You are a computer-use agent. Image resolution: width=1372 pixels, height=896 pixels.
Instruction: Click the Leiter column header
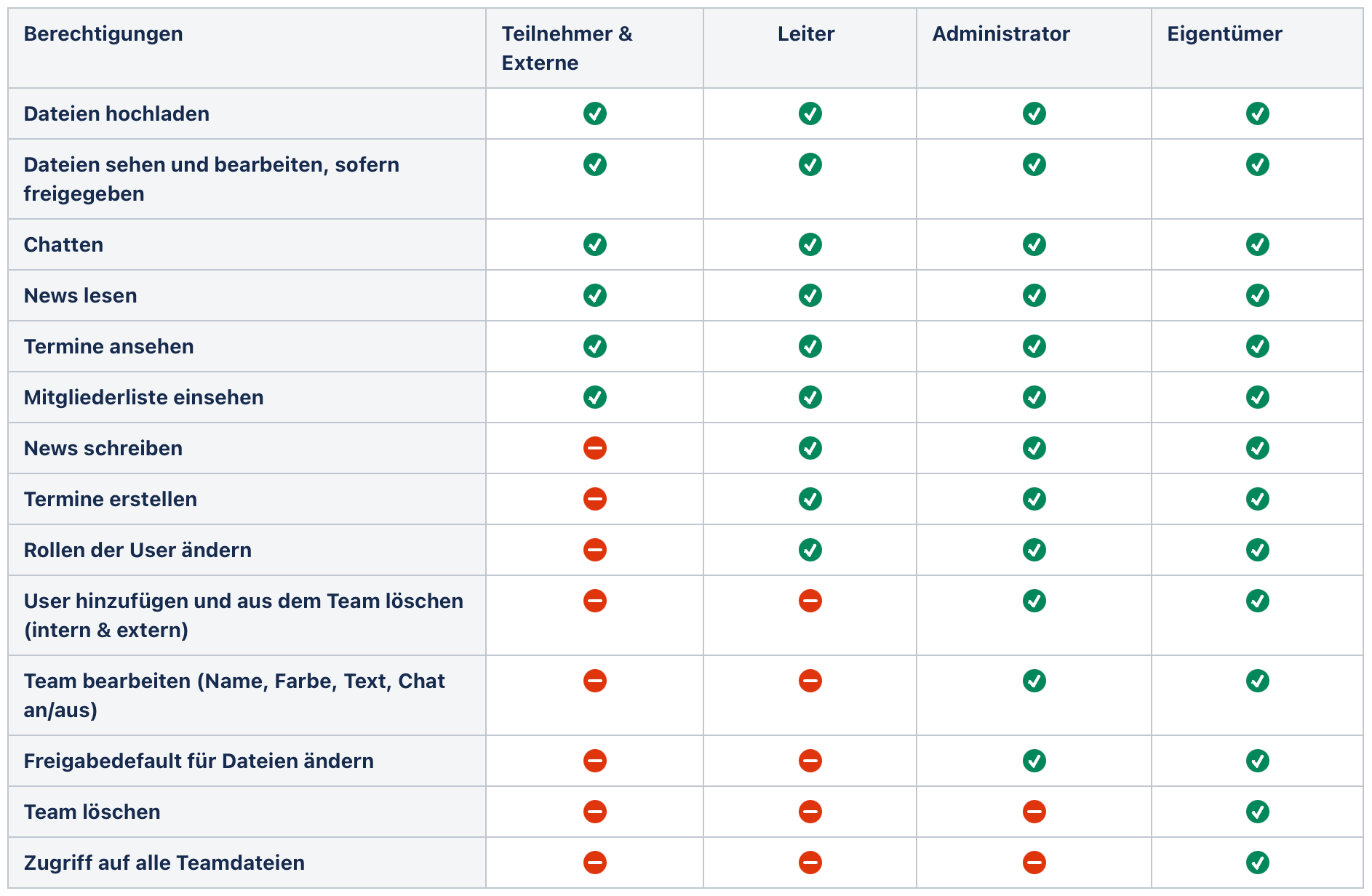(x=806, y=34)
